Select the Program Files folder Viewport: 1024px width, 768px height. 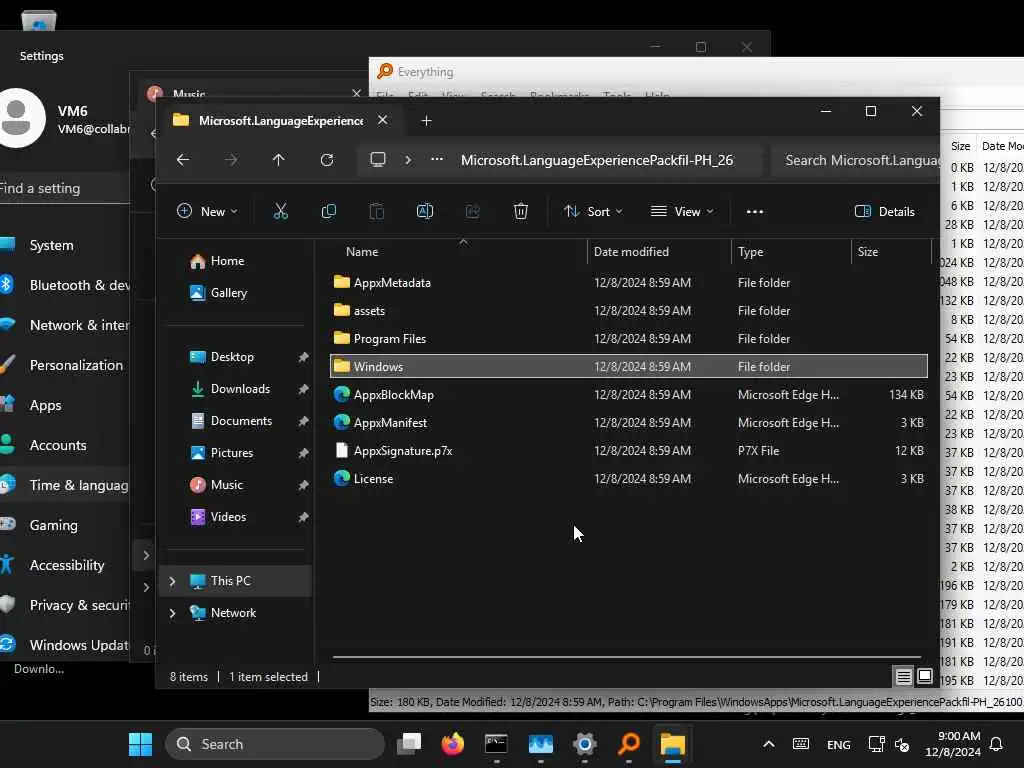629,339
